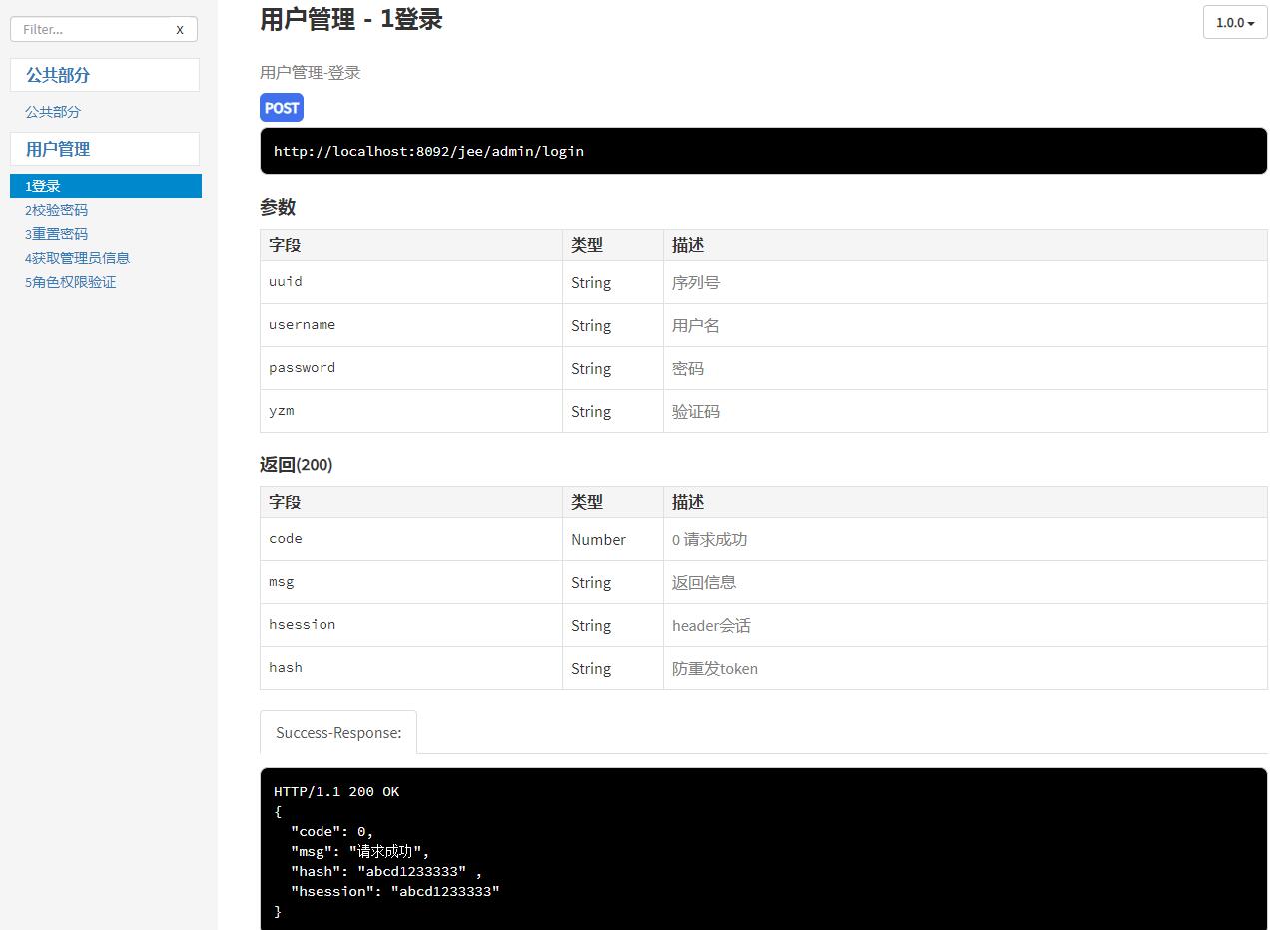The image size is (1288, 930).
Task: Select the 用户管理 sidebar header
Action: point(105,149)
